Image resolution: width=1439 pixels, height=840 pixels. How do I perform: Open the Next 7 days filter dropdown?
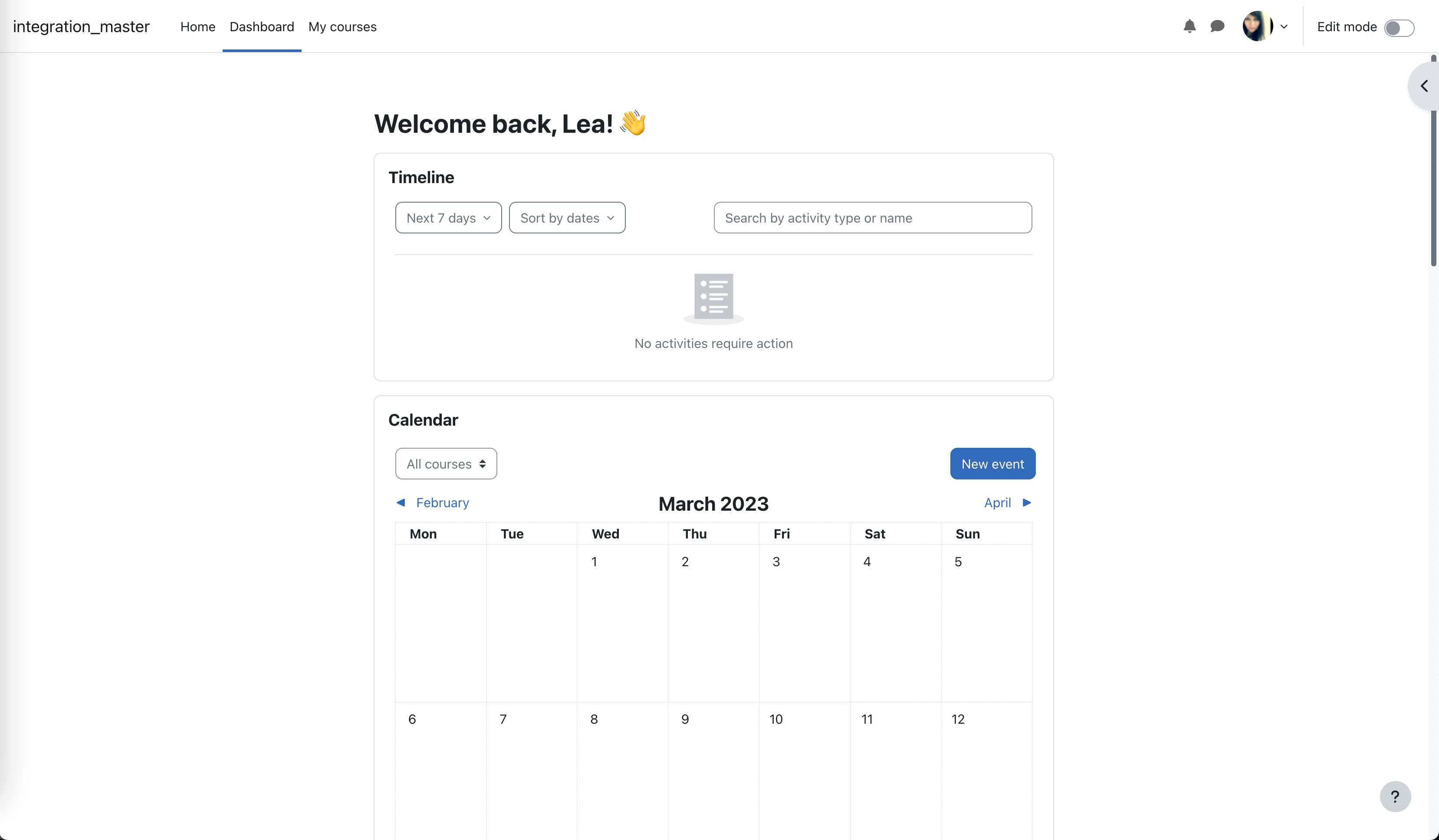pyautogui.click(x=448, y=217)
